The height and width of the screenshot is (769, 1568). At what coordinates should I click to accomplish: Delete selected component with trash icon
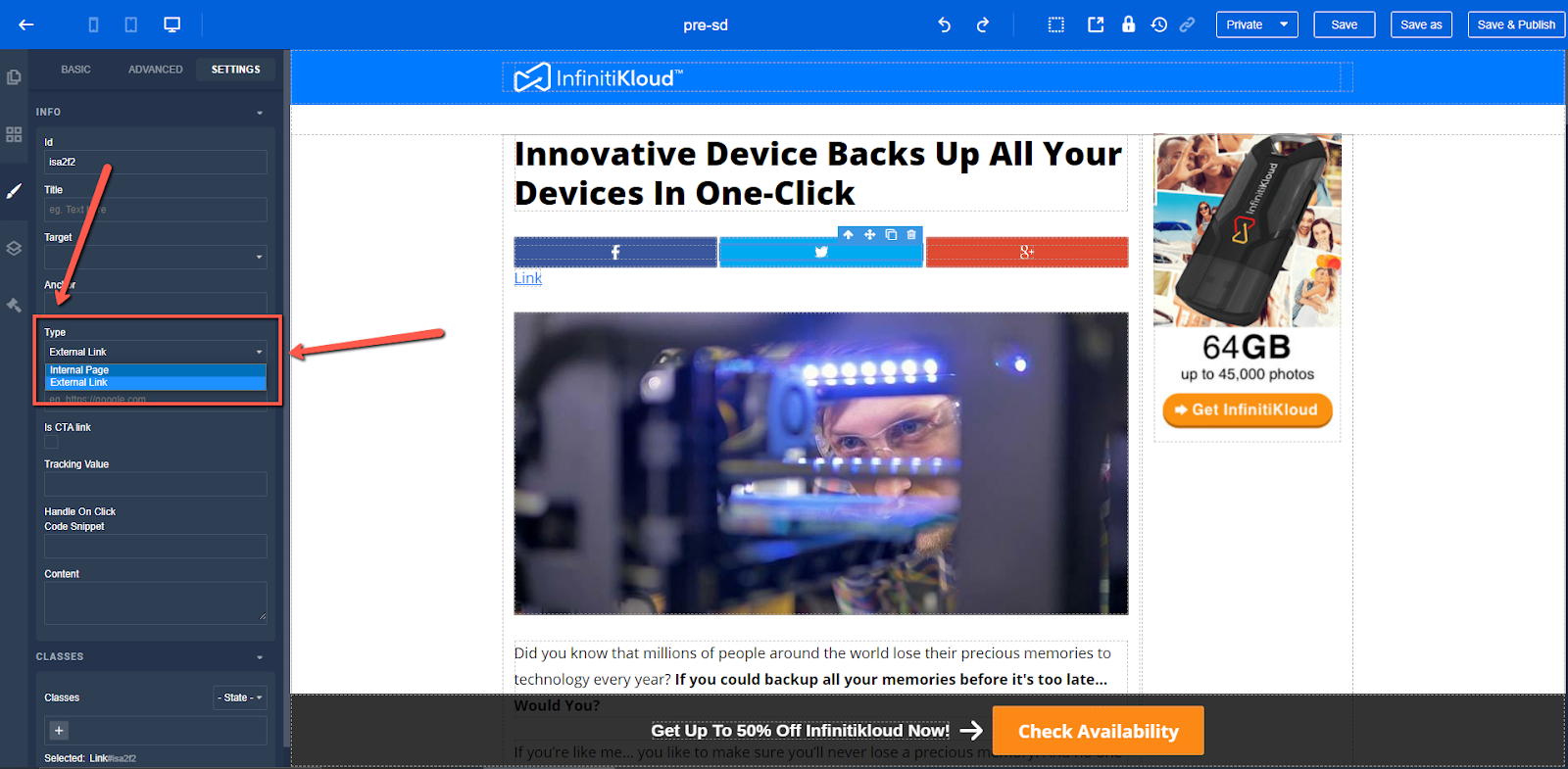click(x=911, y=235)
